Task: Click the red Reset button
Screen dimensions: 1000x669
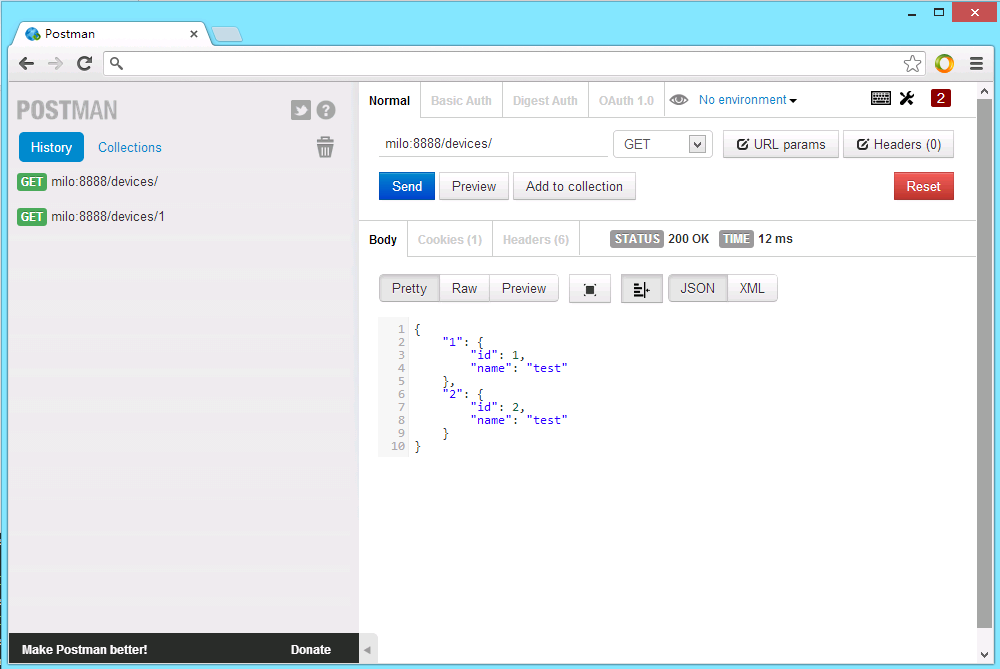Action: 923,186
